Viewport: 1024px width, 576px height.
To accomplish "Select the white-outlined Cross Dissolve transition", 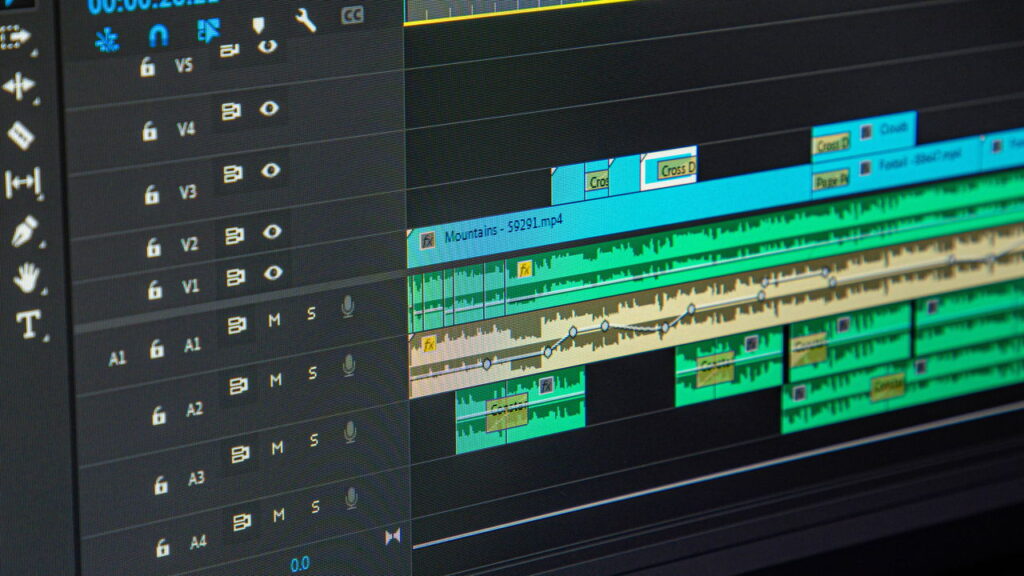I will 669,167.
